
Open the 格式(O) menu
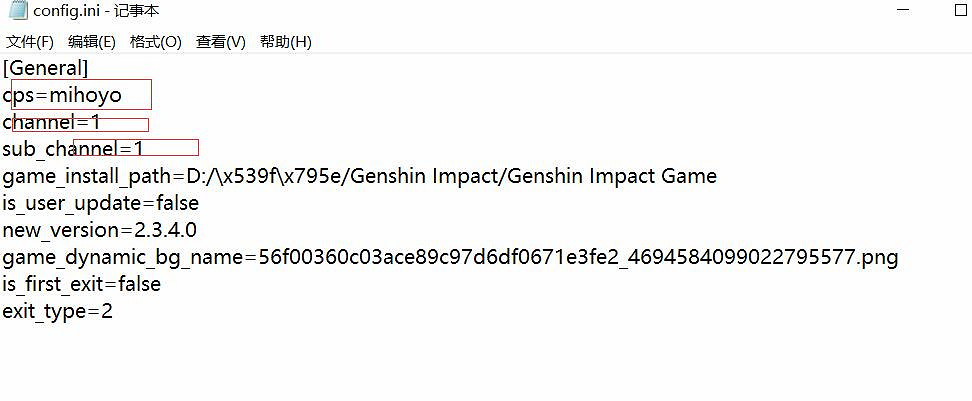155,42
